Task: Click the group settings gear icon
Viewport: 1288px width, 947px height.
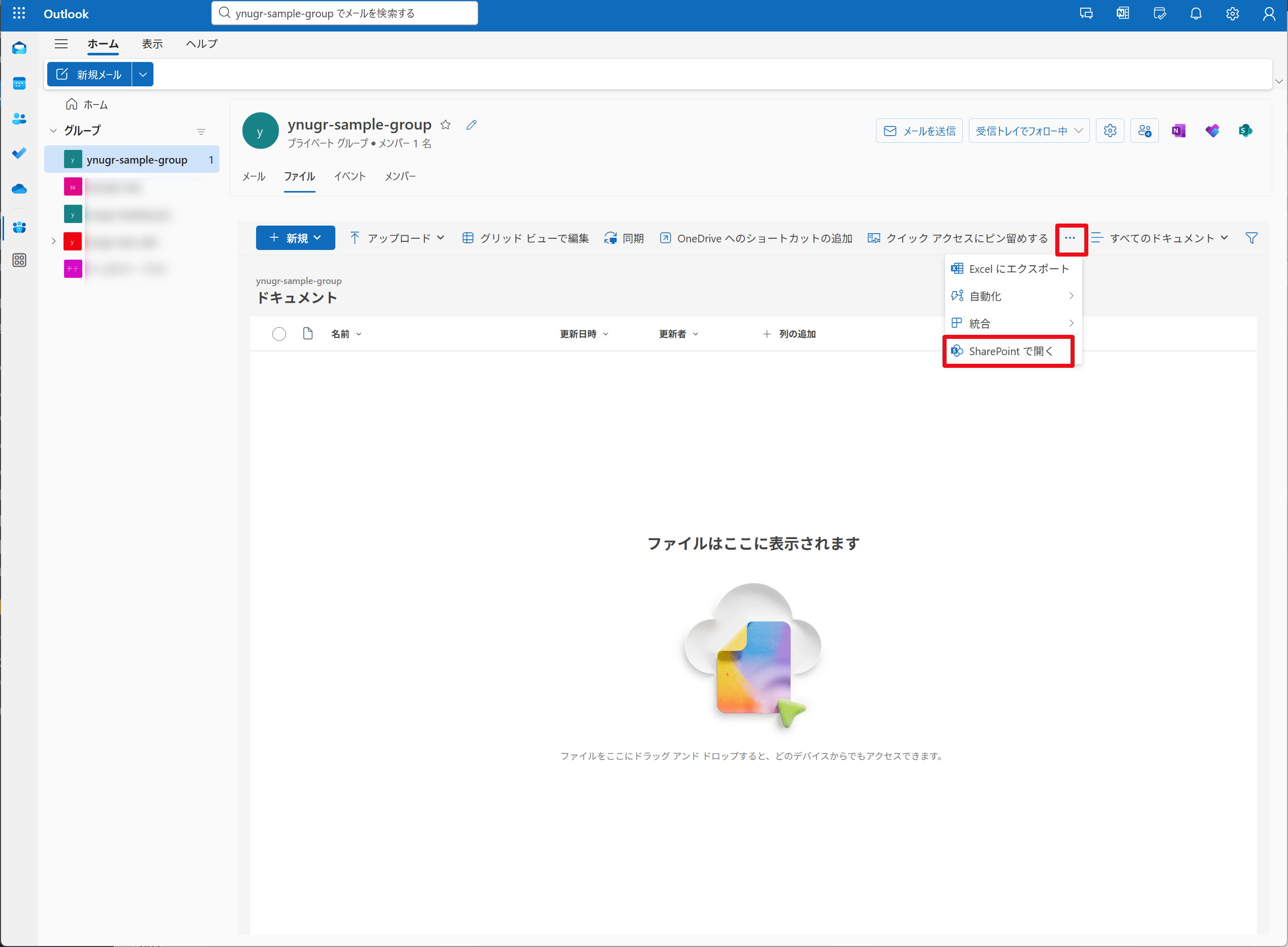Action: click(1110, 131)
